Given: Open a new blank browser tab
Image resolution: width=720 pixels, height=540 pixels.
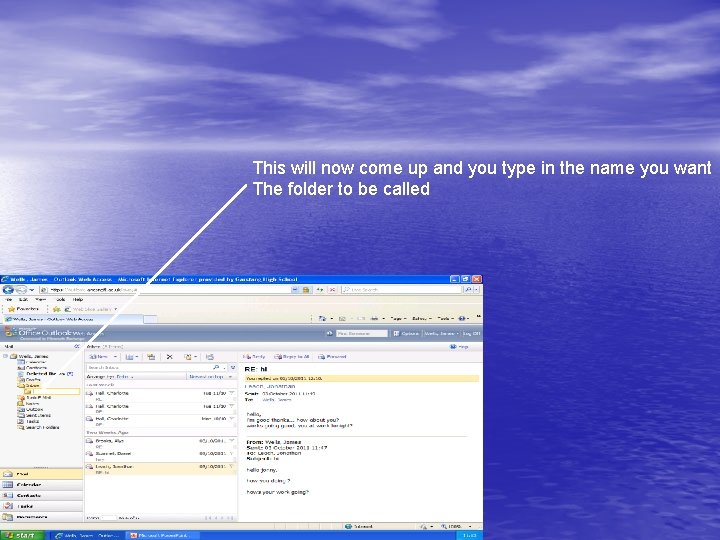Looking at the screenshot, I should pos(150,319).
